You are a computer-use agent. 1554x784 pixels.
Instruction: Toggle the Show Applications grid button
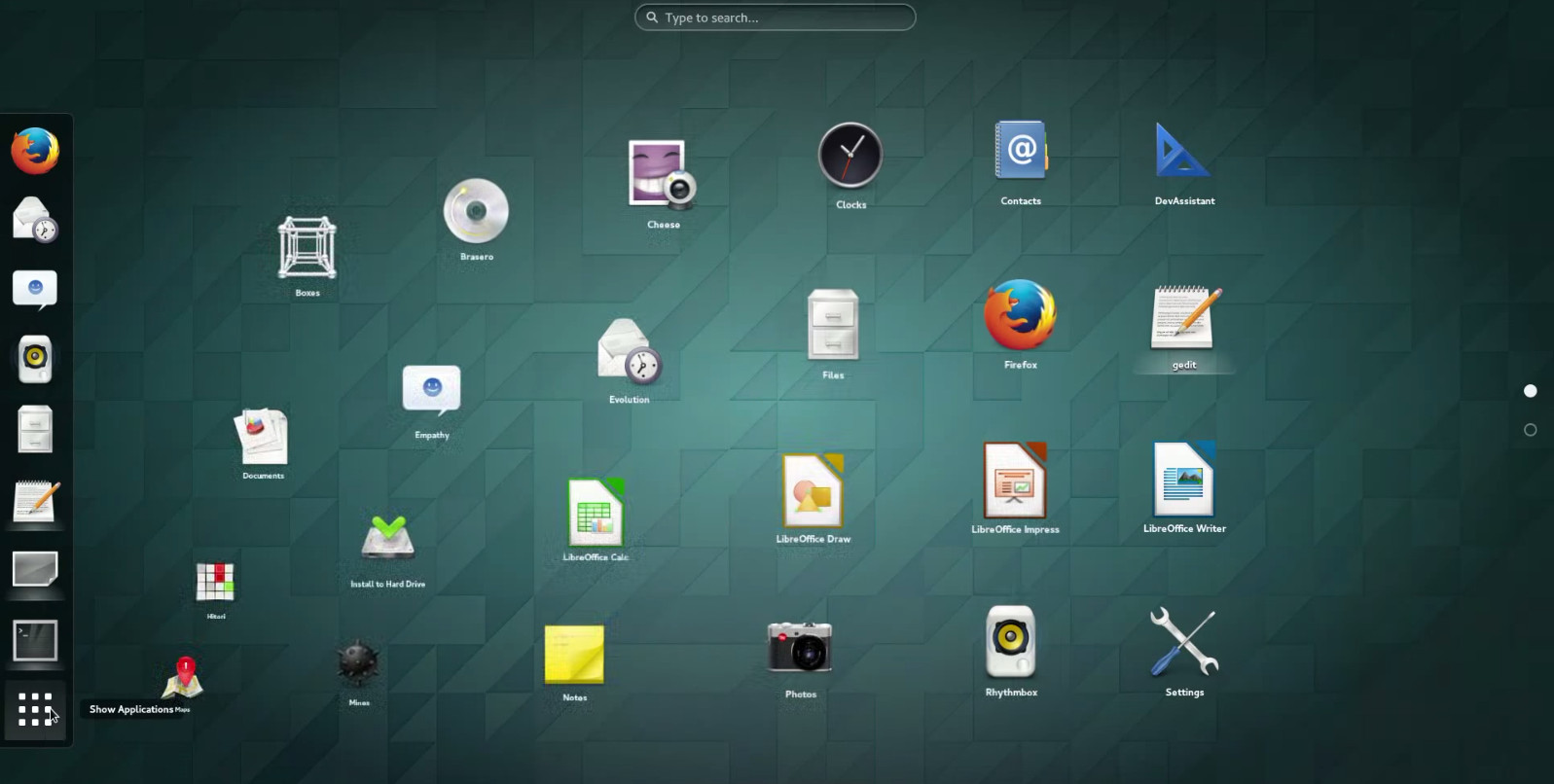coord(35,710)
